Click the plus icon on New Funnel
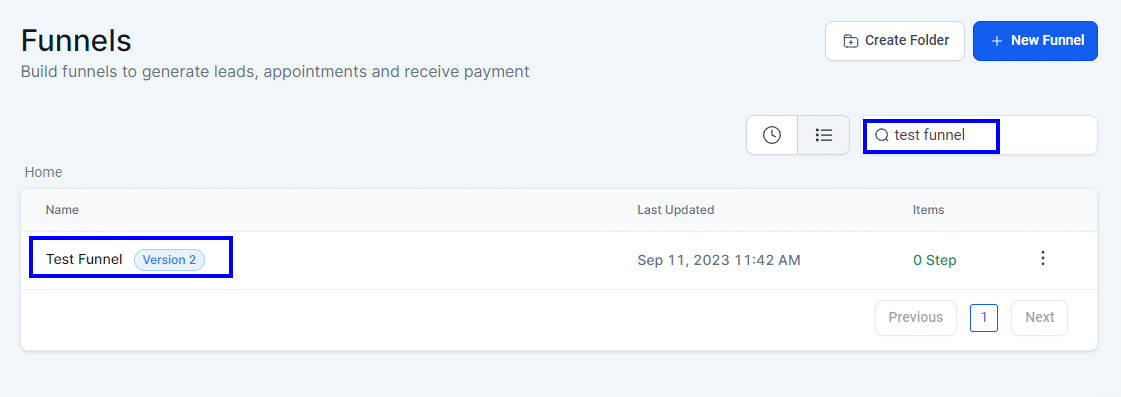1121x397 pixels. [x=997, y=41]
